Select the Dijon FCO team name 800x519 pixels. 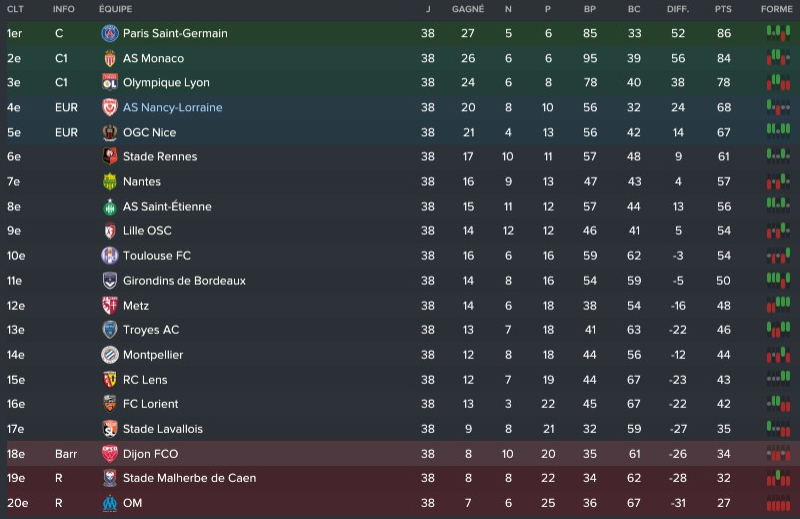(151, 454)
